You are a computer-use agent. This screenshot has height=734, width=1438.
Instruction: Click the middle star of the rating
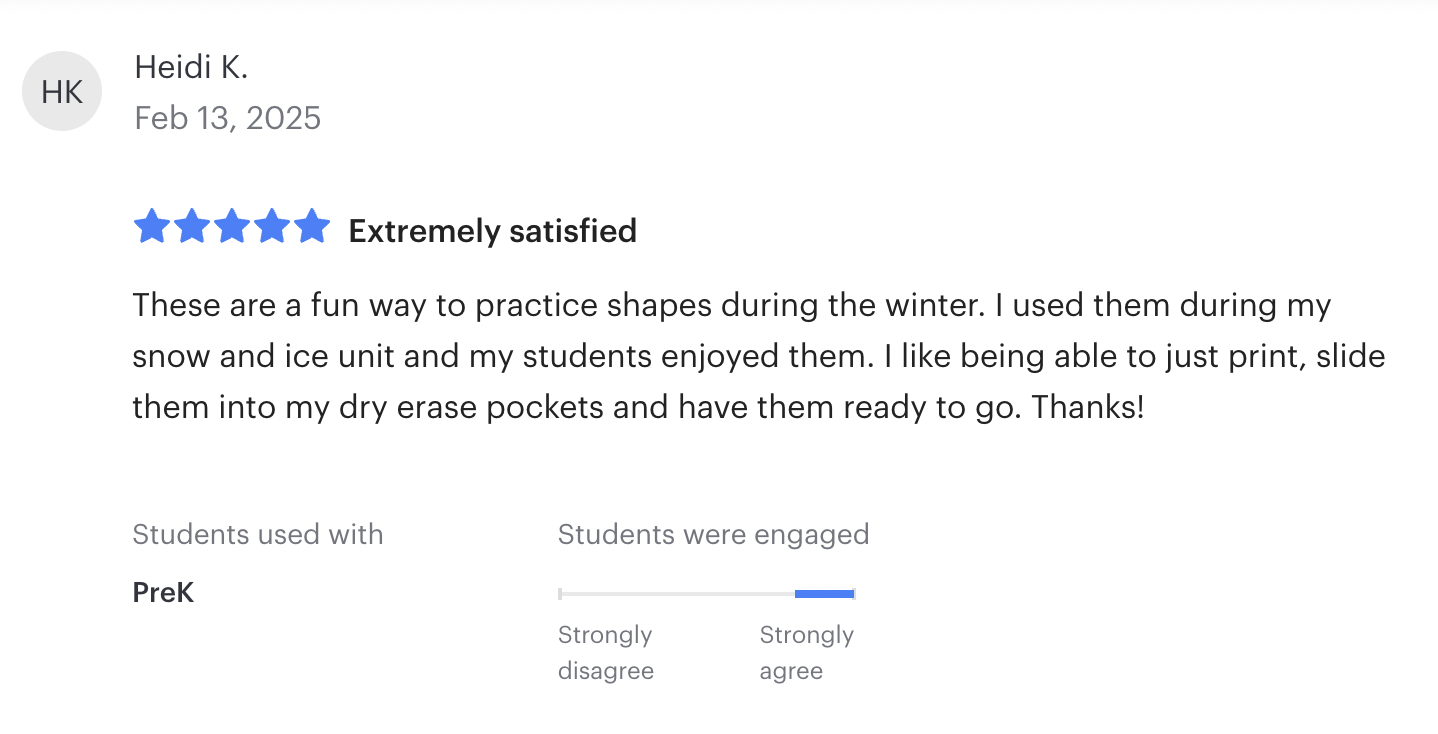click(232, 227)
